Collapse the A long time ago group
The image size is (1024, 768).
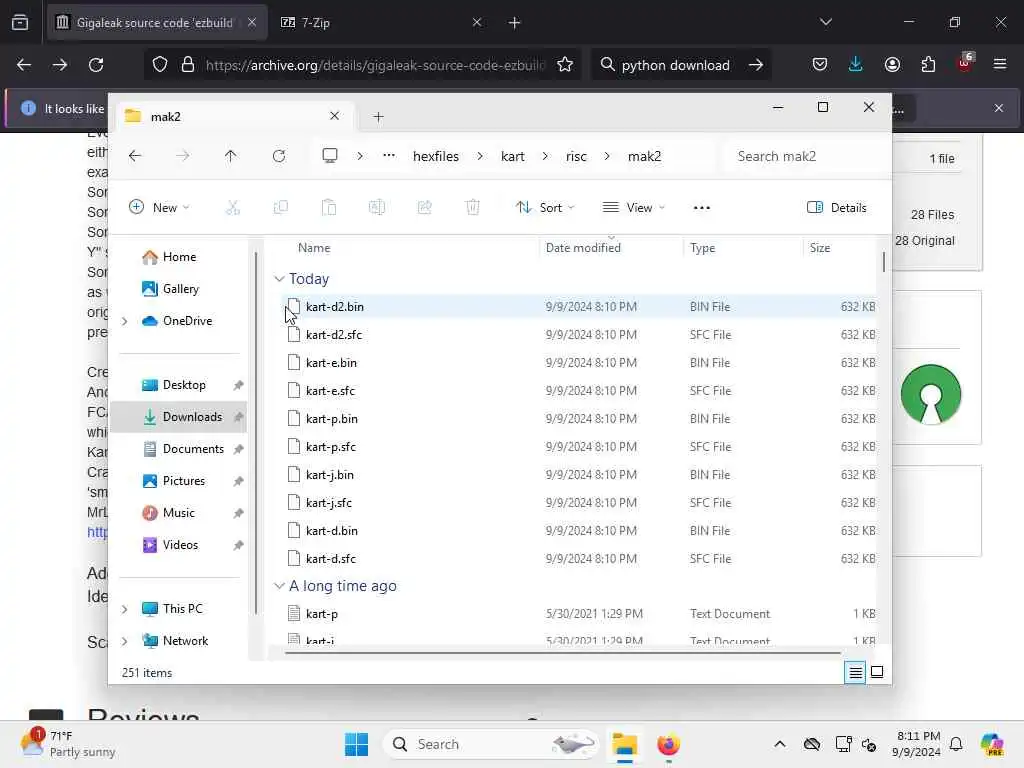[279, 586]
